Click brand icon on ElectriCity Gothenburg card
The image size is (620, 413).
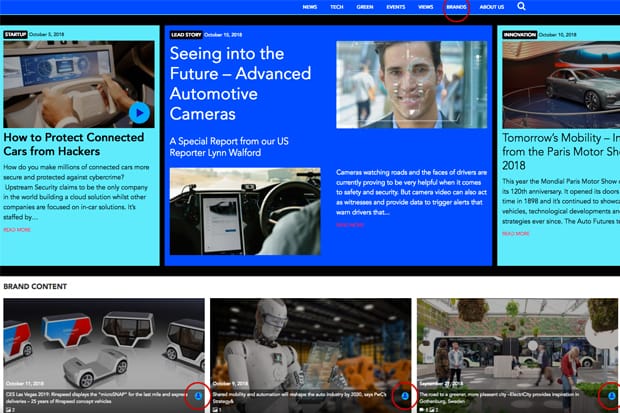pos(611,396)
